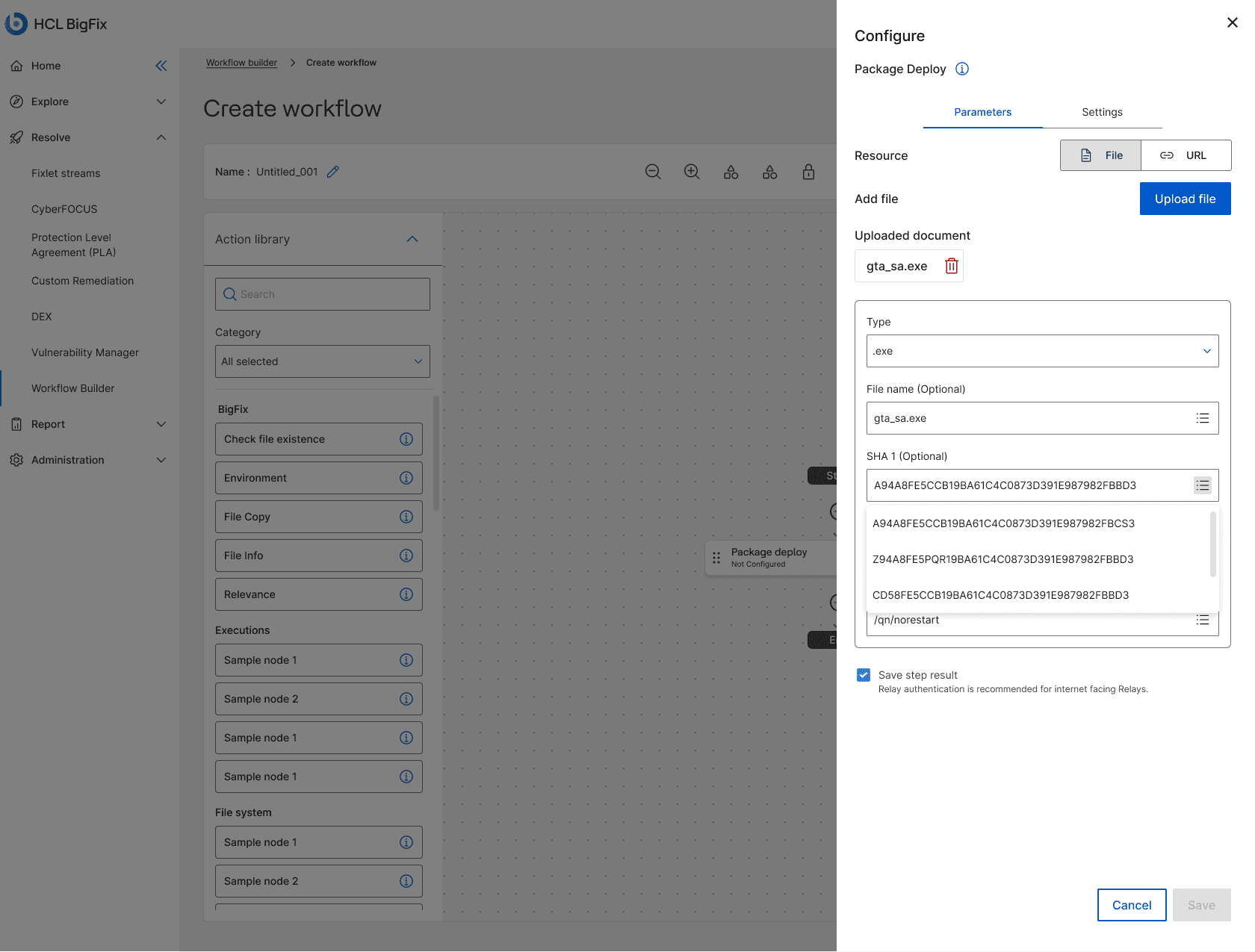Screen dimensions: 1255x952
Task: Grab the Package deploy node drag handle
Action: 716,558
